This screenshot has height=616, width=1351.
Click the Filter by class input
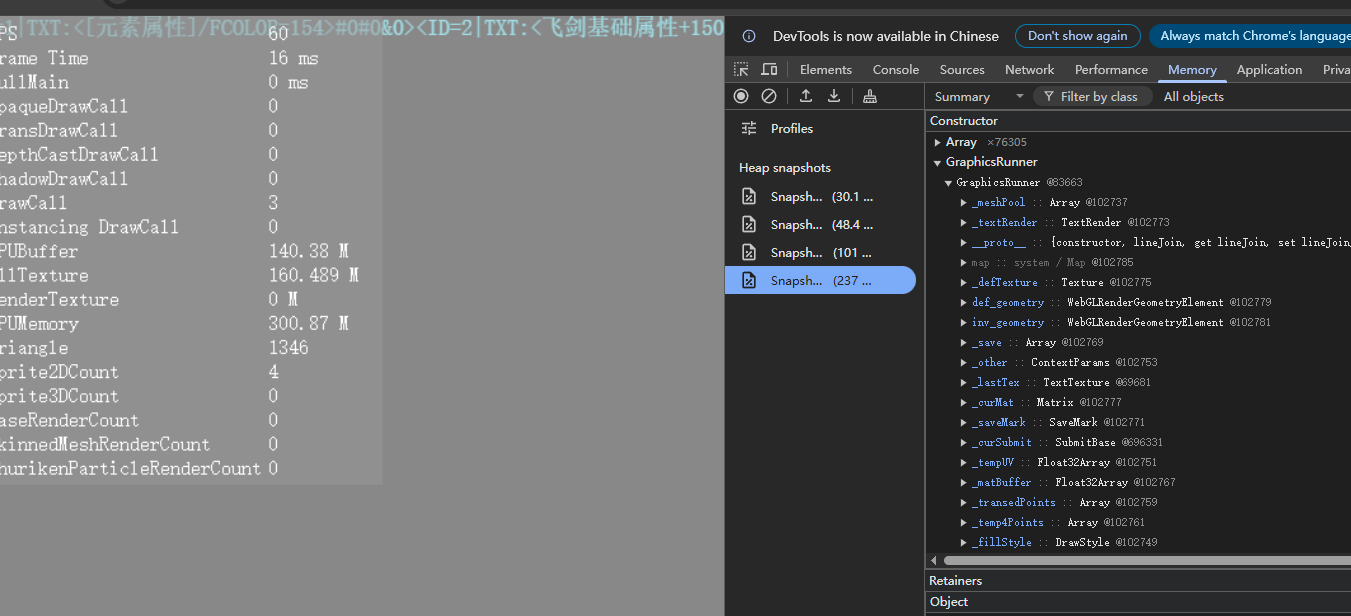click(x=1098, y=97)
